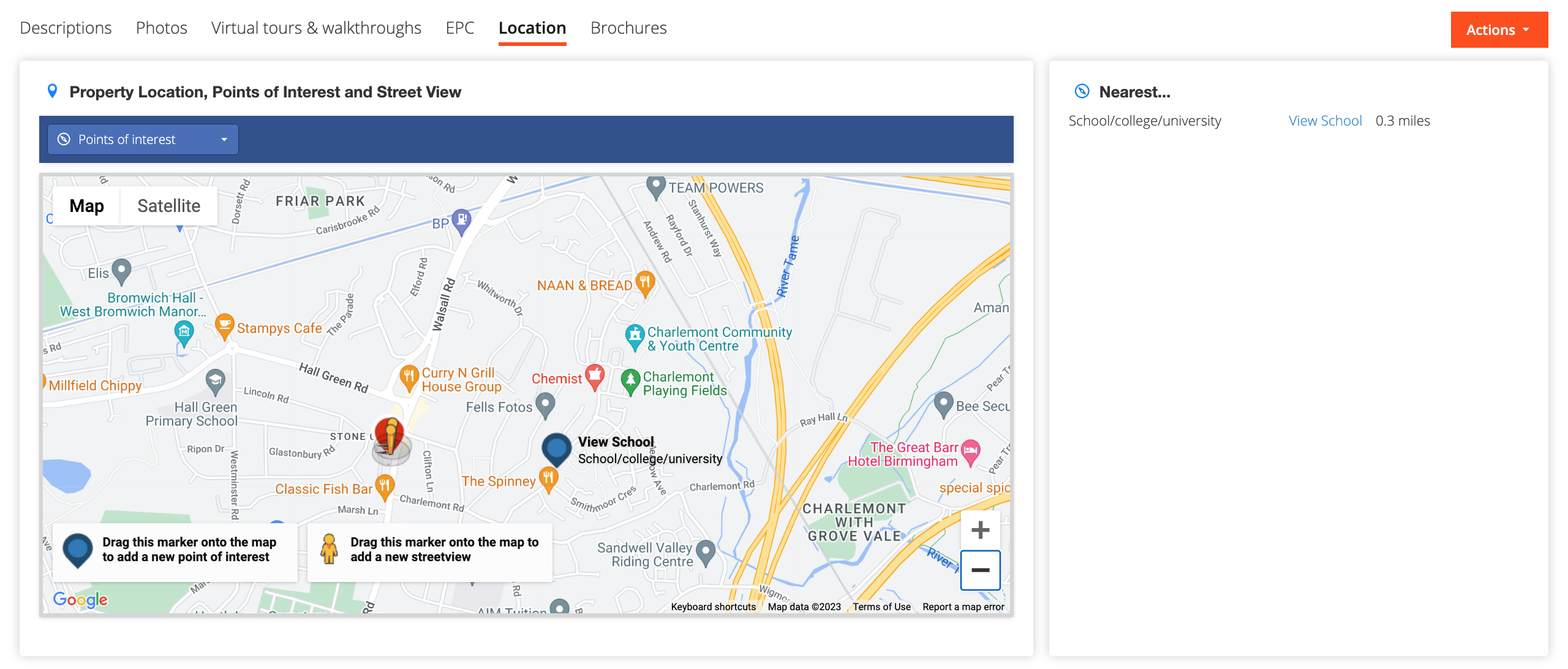This screenshot has width=1568, height=669.
Task: Click the 'School/college/university' label in Nearest panel
Action: (x=1145, y=121)
